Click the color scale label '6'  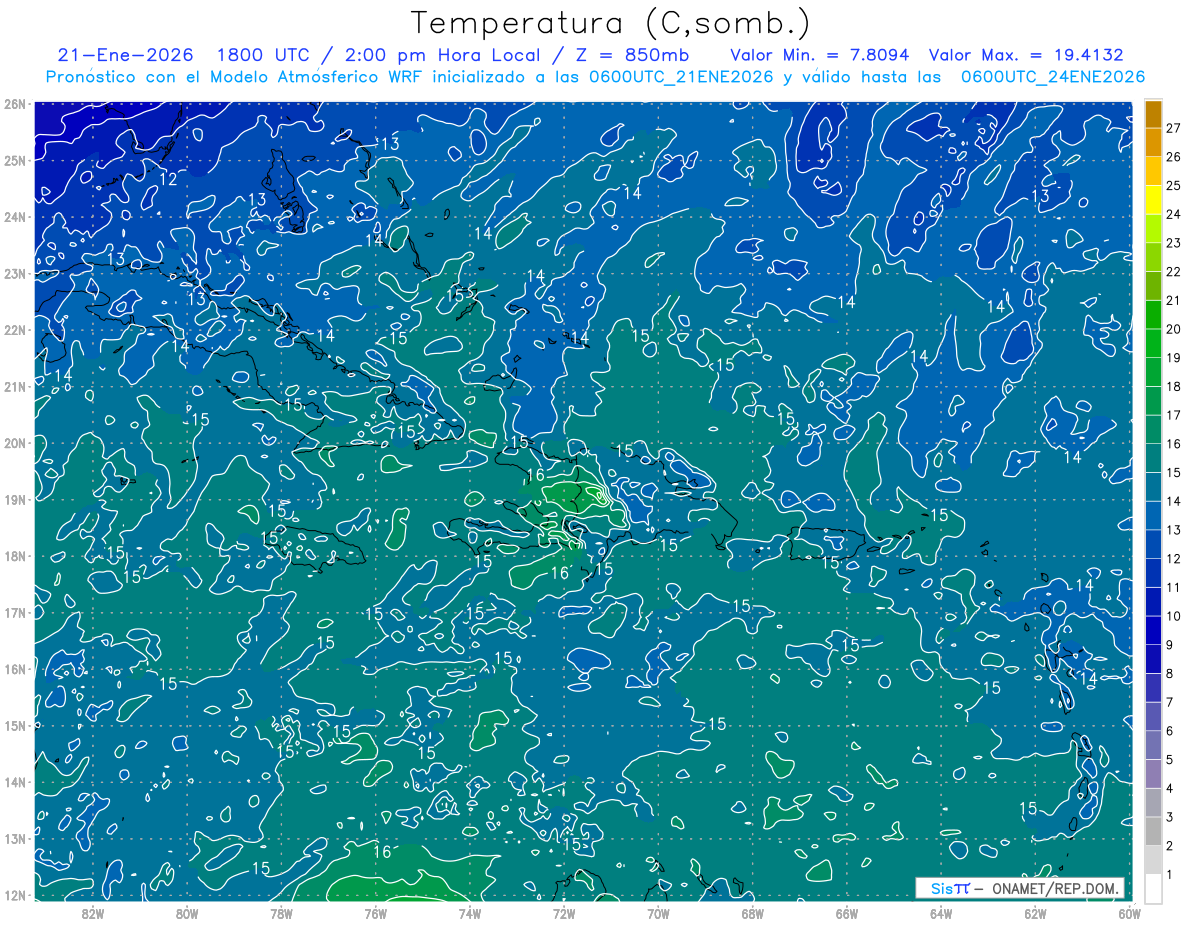1170,731
